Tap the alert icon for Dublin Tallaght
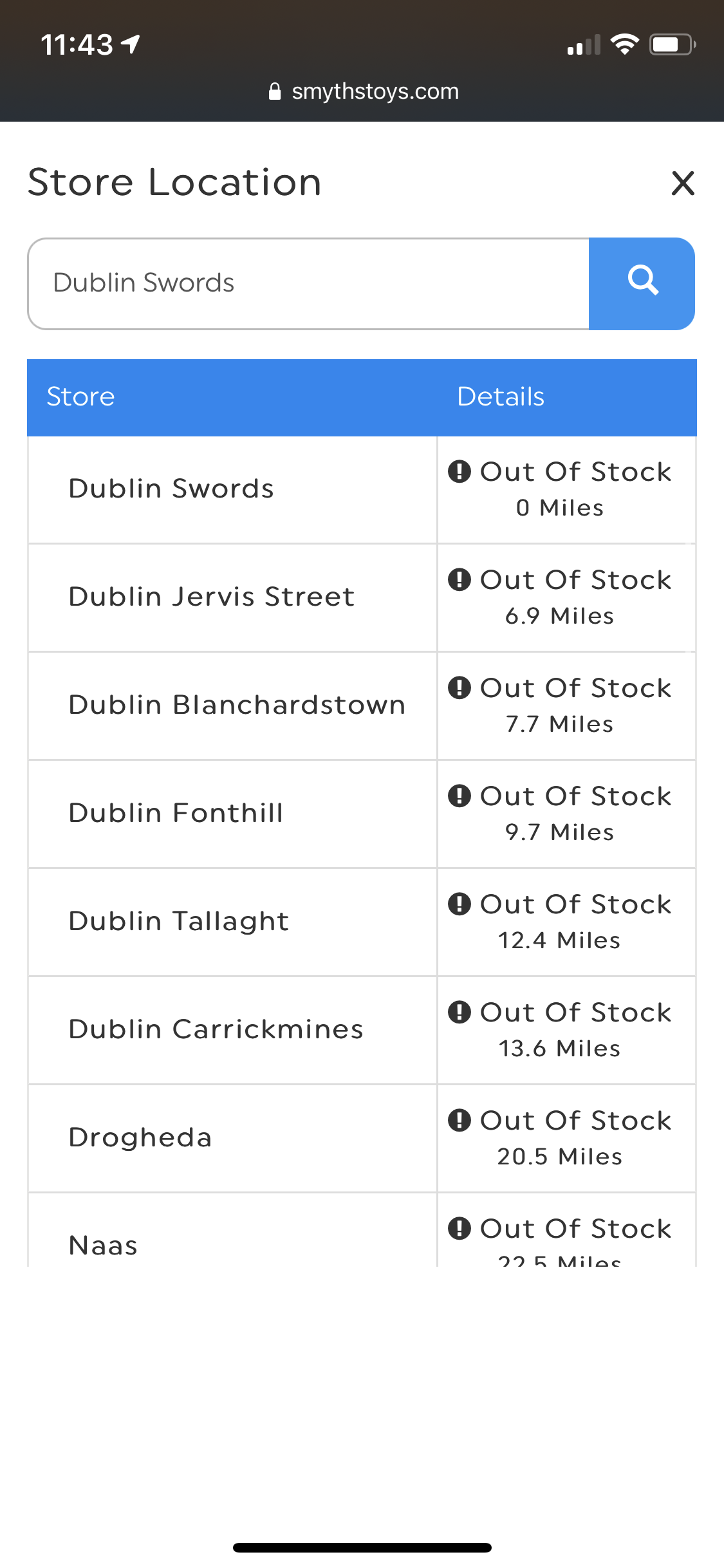This screenshot has height=1568, width=724. click(459, 904)
